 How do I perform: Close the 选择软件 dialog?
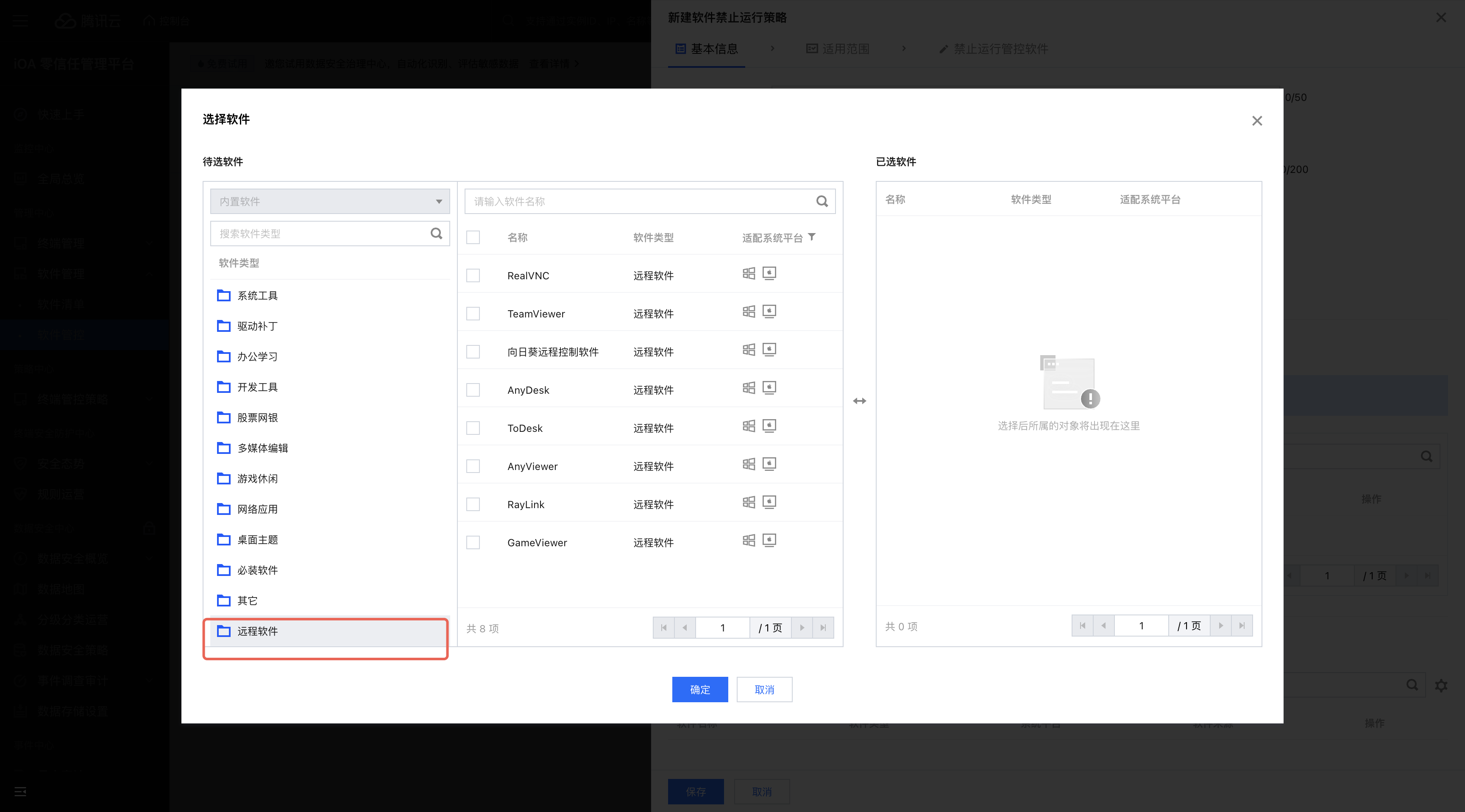pyautogui.click(x=1257, y=120)
